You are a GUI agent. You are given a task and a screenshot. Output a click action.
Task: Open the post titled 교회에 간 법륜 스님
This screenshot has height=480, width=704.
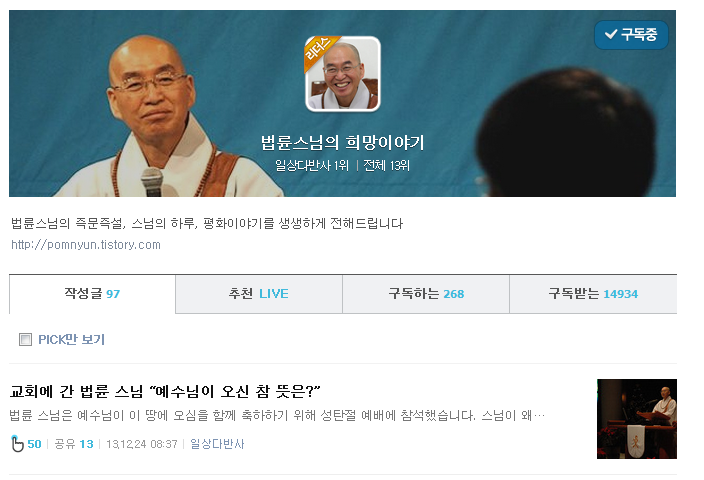165,392
